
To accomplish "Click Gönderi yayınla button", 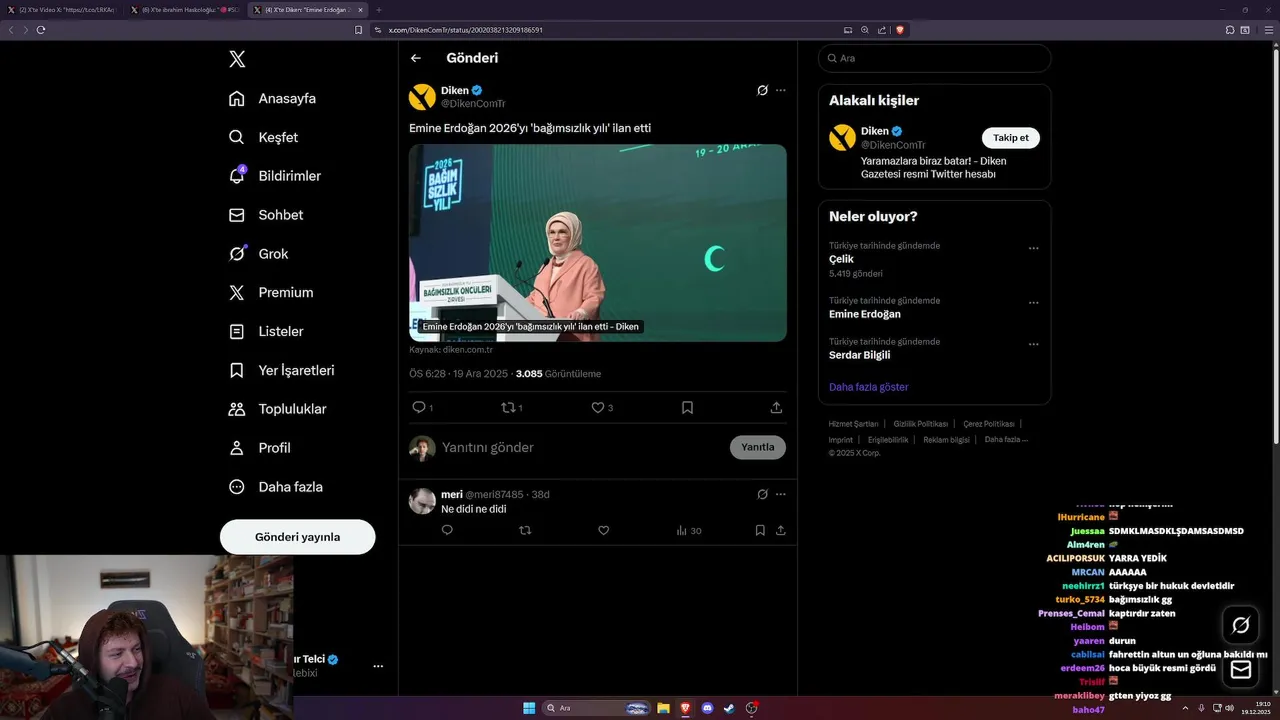I will pos(297,537).
